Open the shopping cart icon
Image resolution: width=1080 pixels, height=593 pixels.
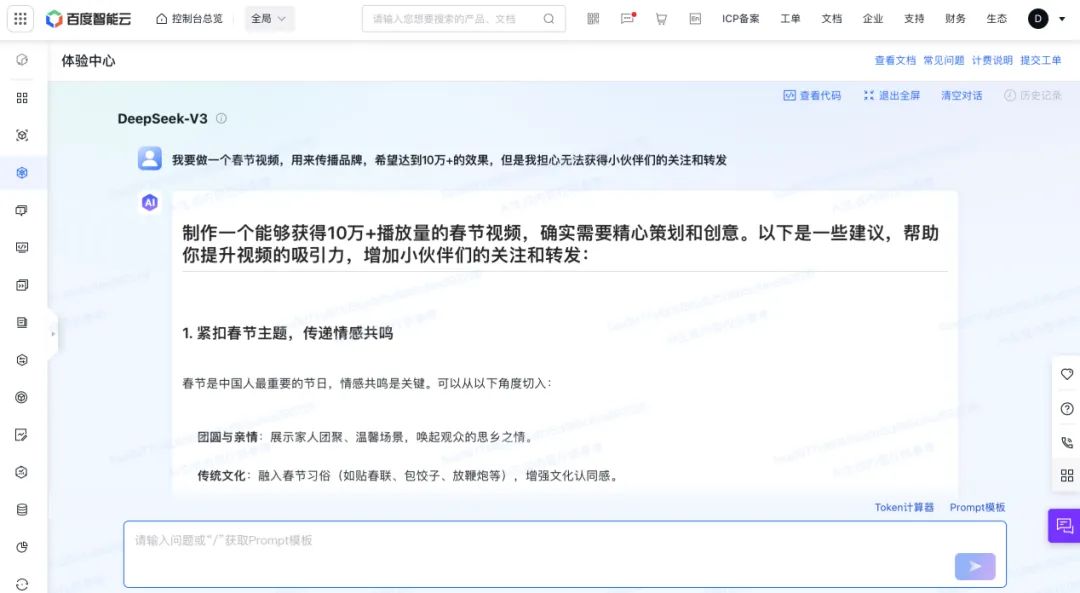tap(661, 19)
